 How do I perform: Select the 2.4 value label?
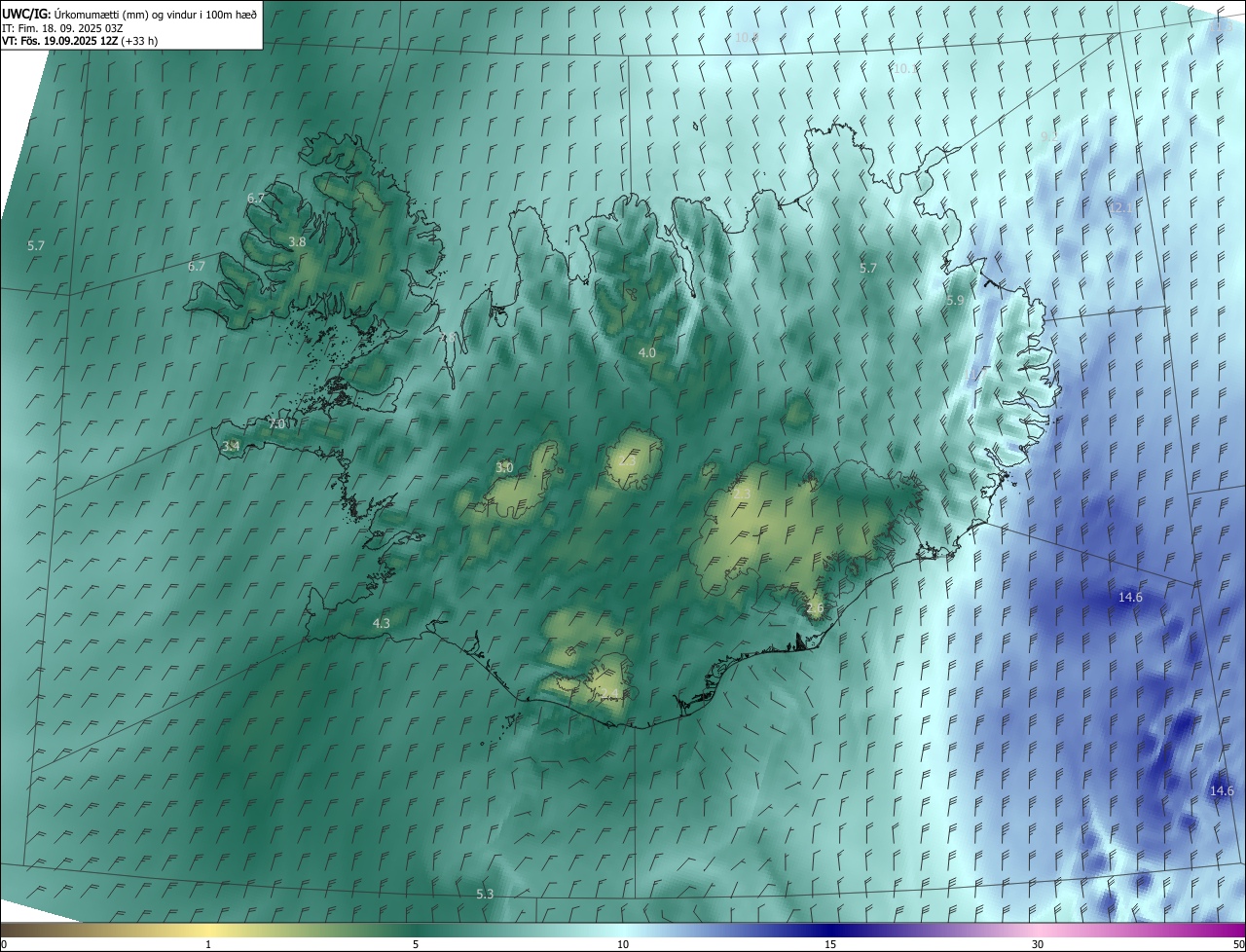(x=608, y=693)
